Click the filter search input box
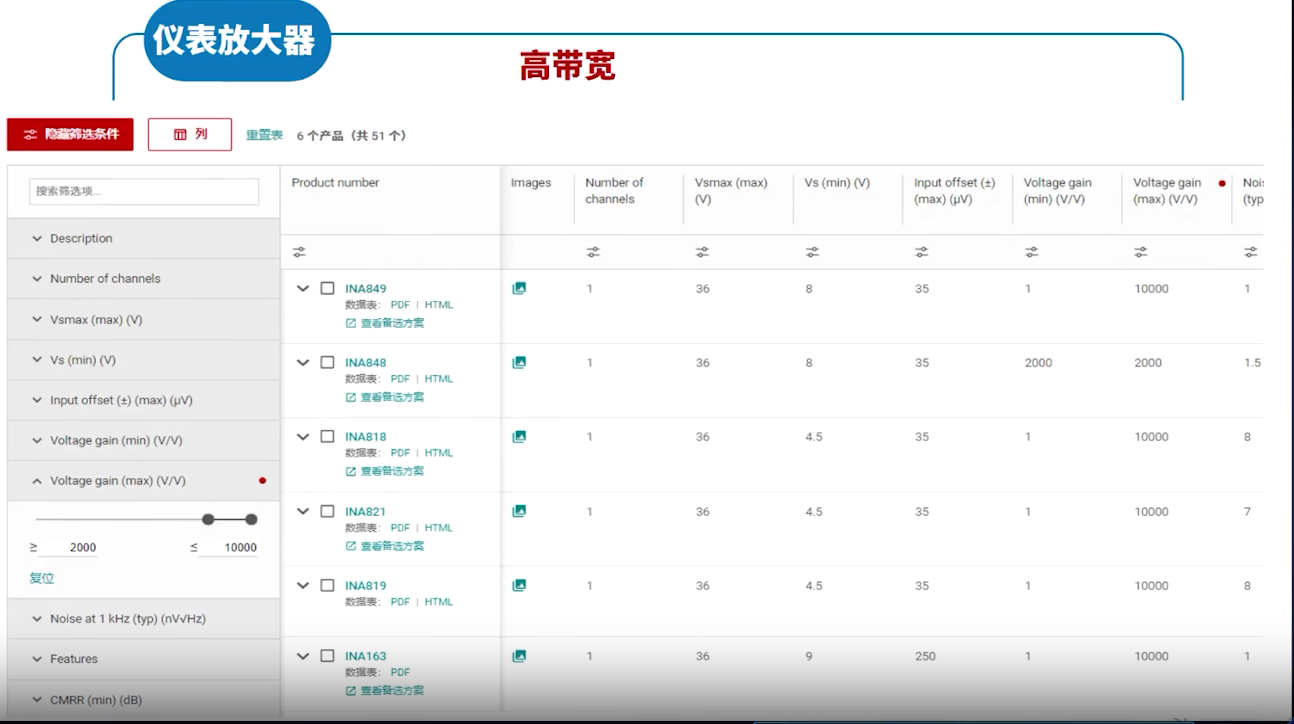The width and height of the screenshot is (1294, 724). 144,191
